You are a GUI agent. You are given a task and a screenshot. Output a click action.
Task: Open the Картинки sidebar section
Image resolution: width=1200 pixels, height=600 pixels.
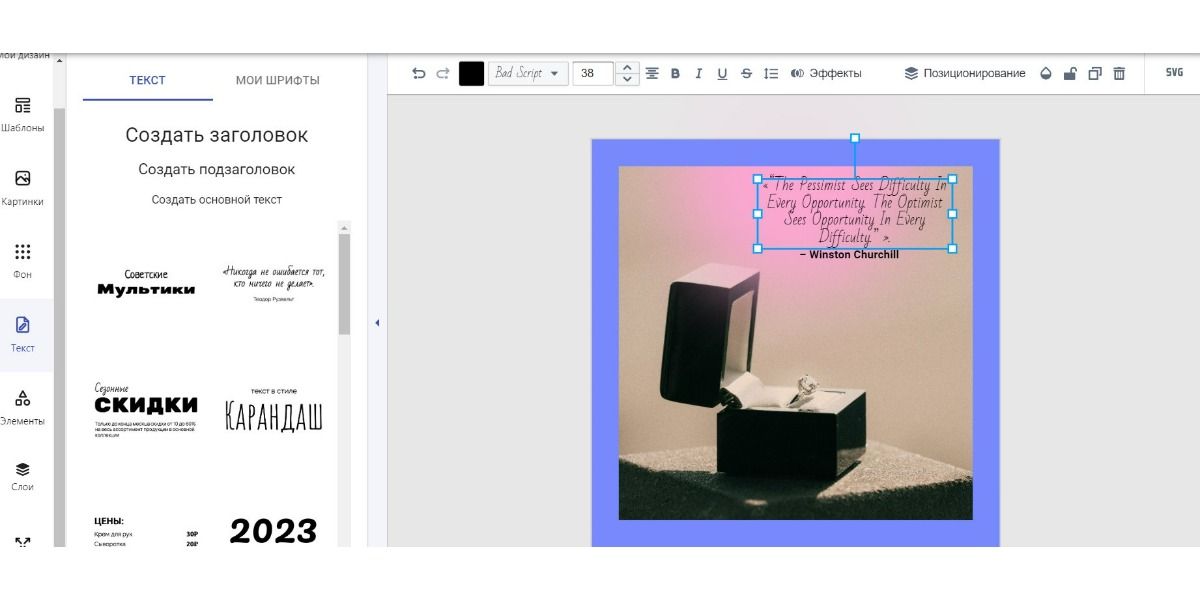click(x=22, y=187)
